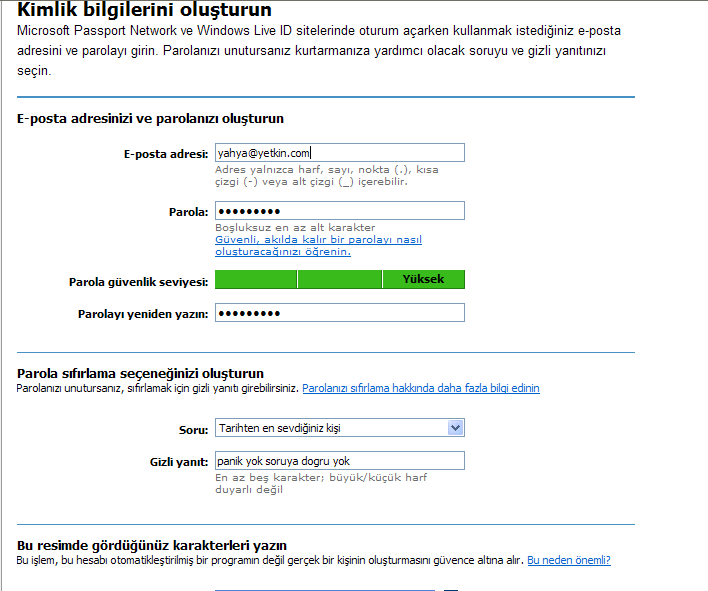This screenshot has width=708, height=591.
Task: Click the 'E-posta adresi:' label
Action: [x=165, y=153]
